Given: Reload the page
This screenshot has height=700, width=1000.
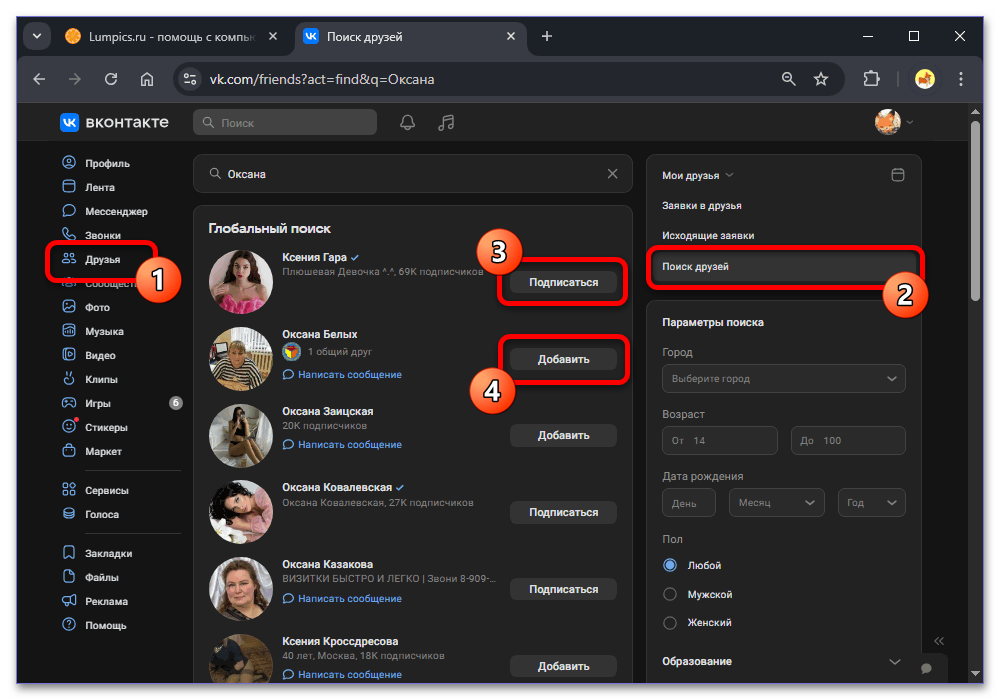Looking at the screenshot, I should [x=111, y=79].
